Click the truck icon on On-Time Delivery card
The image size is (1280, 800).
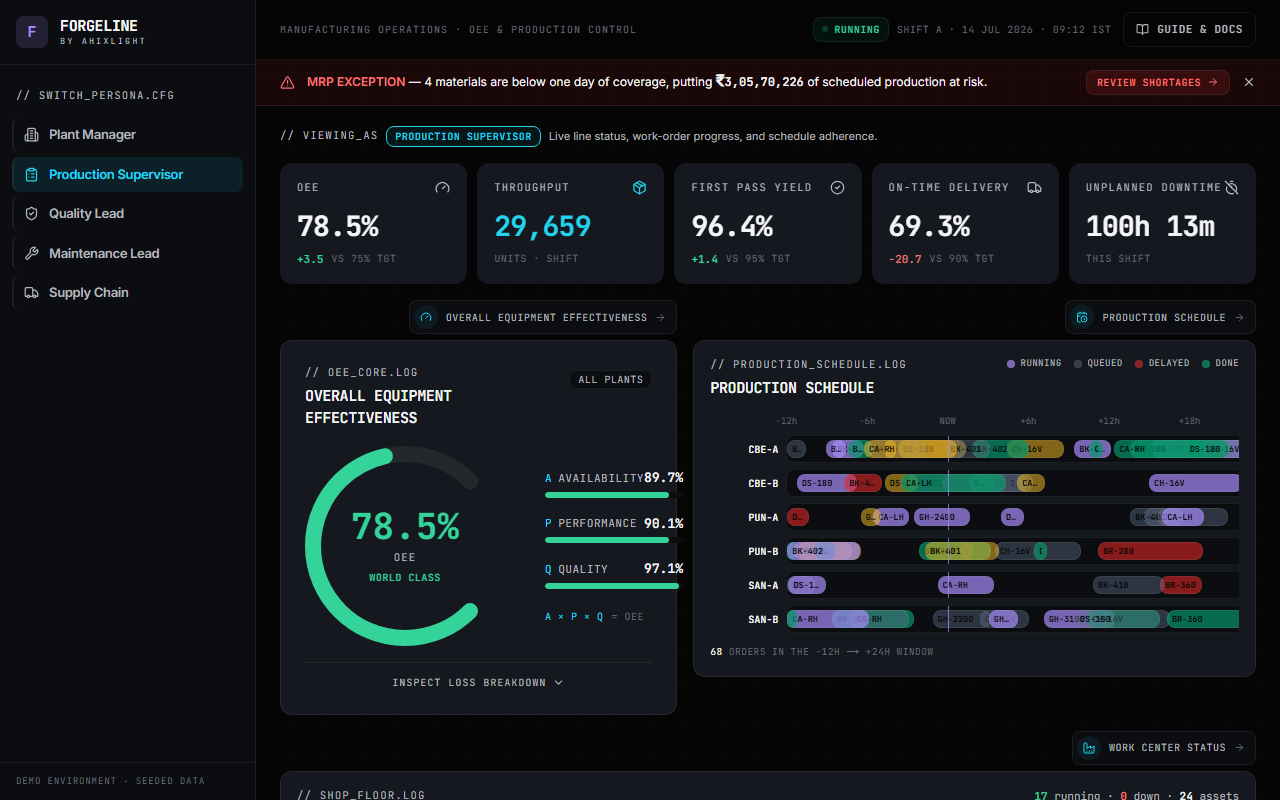pyautogui.click(x=1035, y=187)
